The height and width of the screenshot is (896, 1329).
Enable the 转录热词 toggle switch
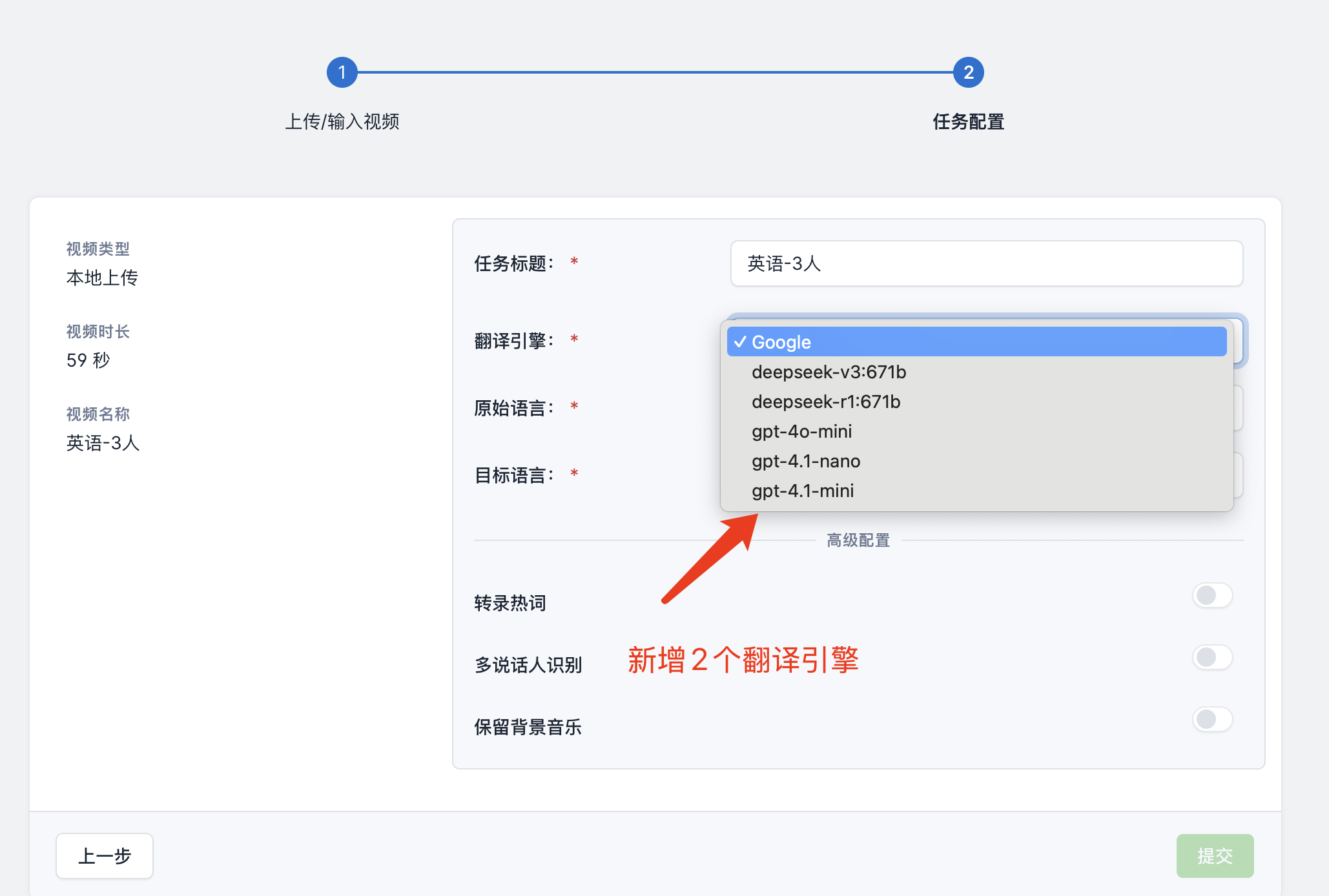tap(1212, 595)
